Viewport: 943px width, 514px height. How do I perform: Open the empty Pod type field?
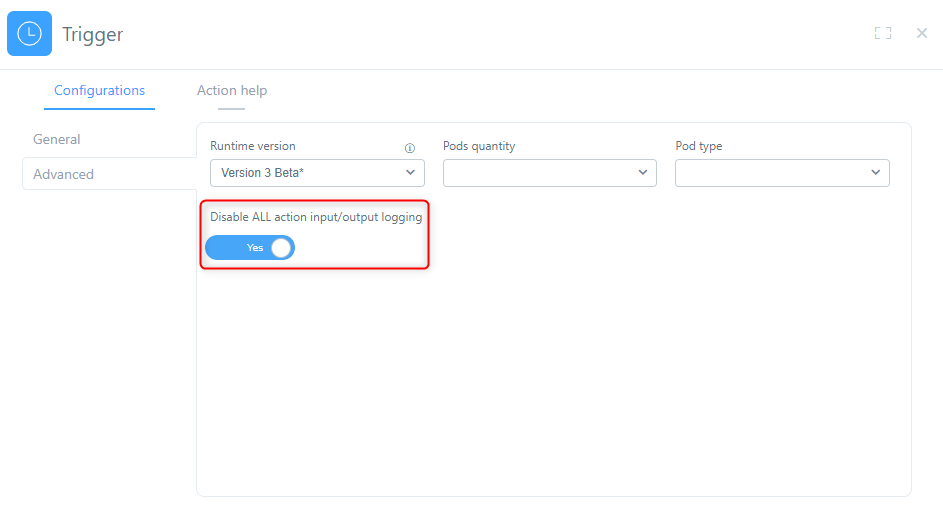pyautogui.click(x=770, y=173)
